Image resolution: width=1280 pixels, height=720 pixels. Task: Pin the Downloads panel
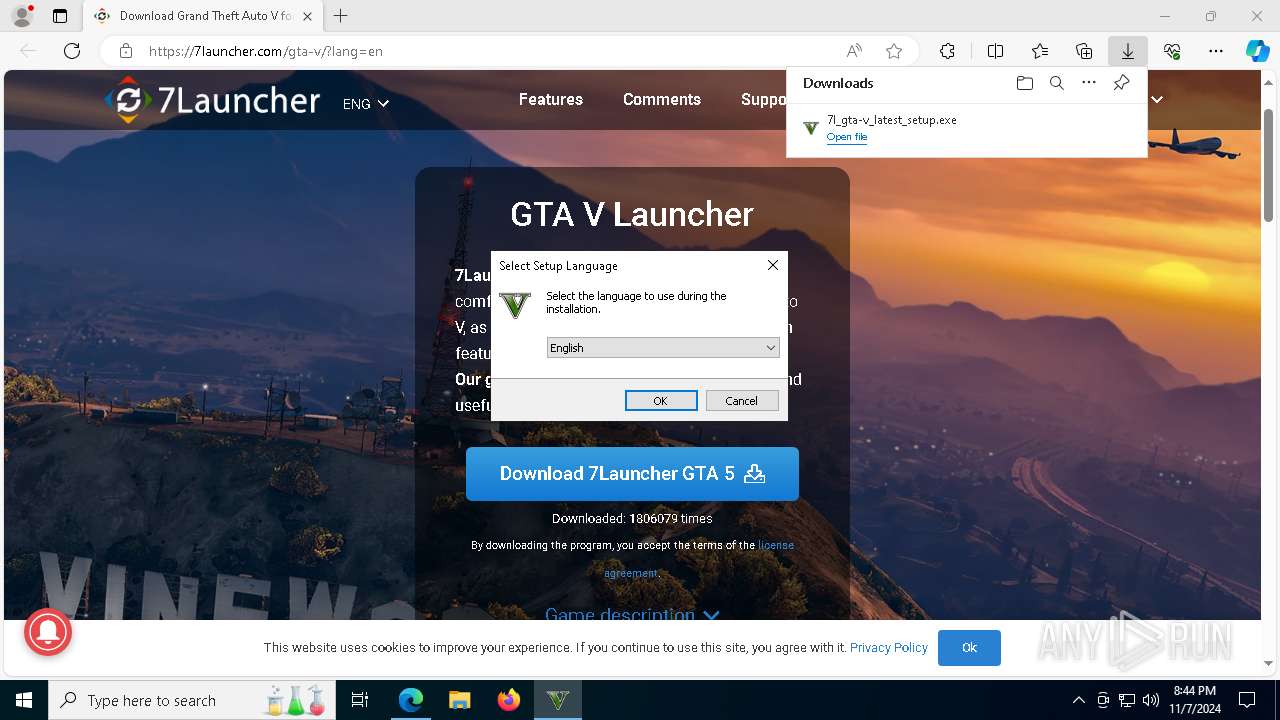click(1122, 83)
